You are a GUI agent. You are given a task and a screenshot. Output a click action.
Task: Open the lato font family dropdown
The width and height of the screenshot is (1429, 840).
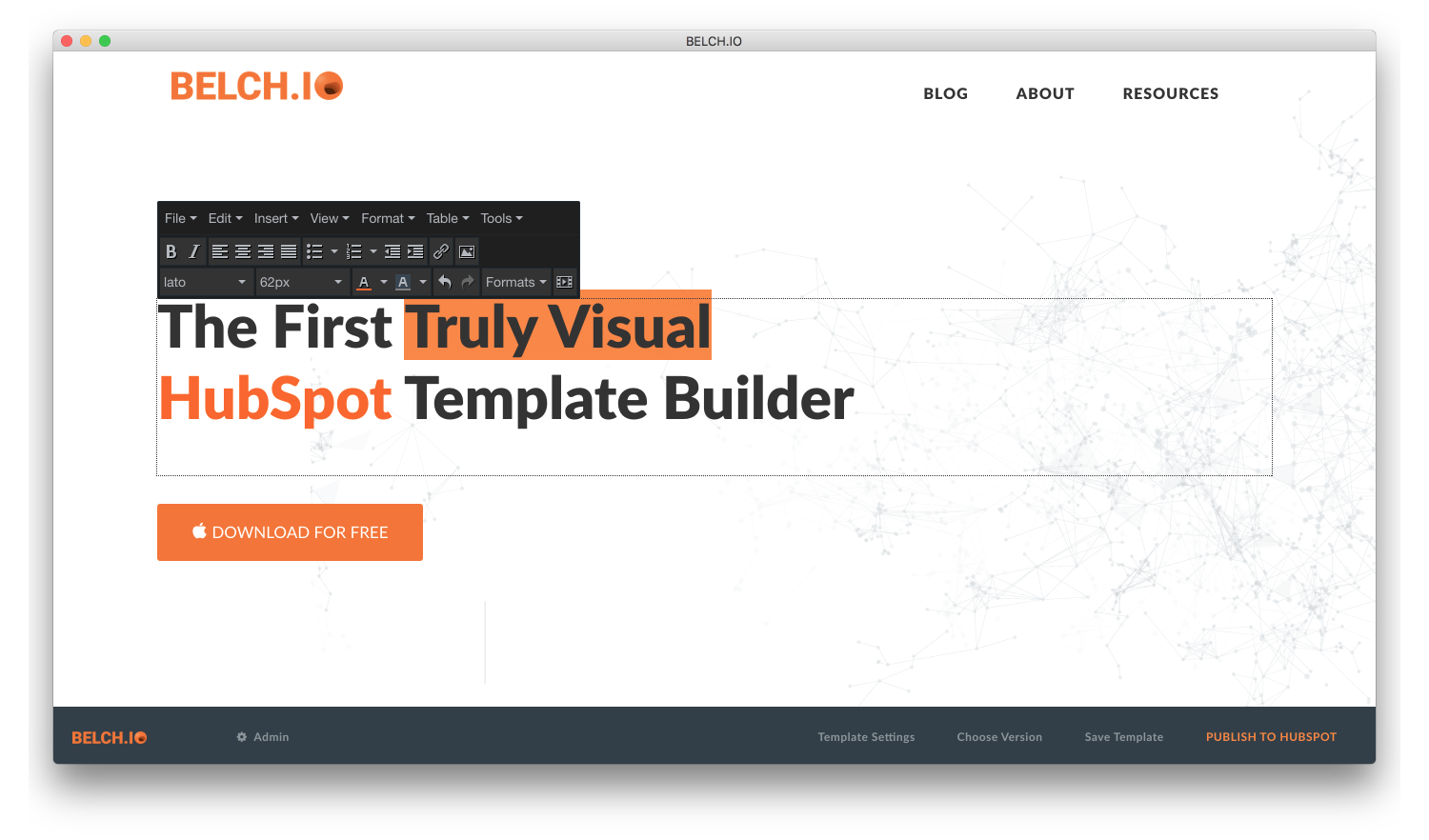pyautogui.click(x=205, y=282)
